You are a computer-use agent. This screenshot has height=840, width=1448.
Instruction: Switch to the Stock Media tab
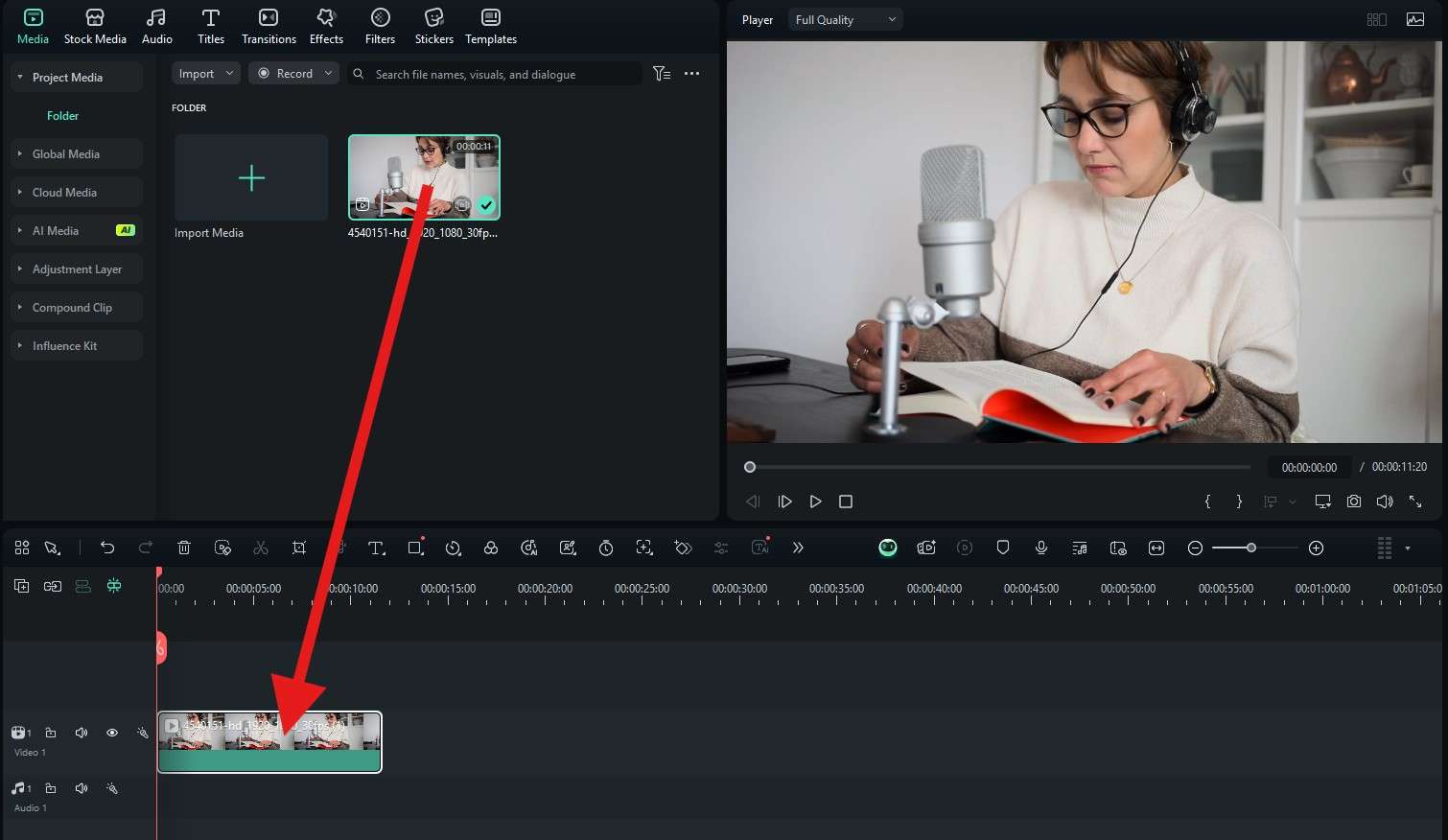(95, 27)
